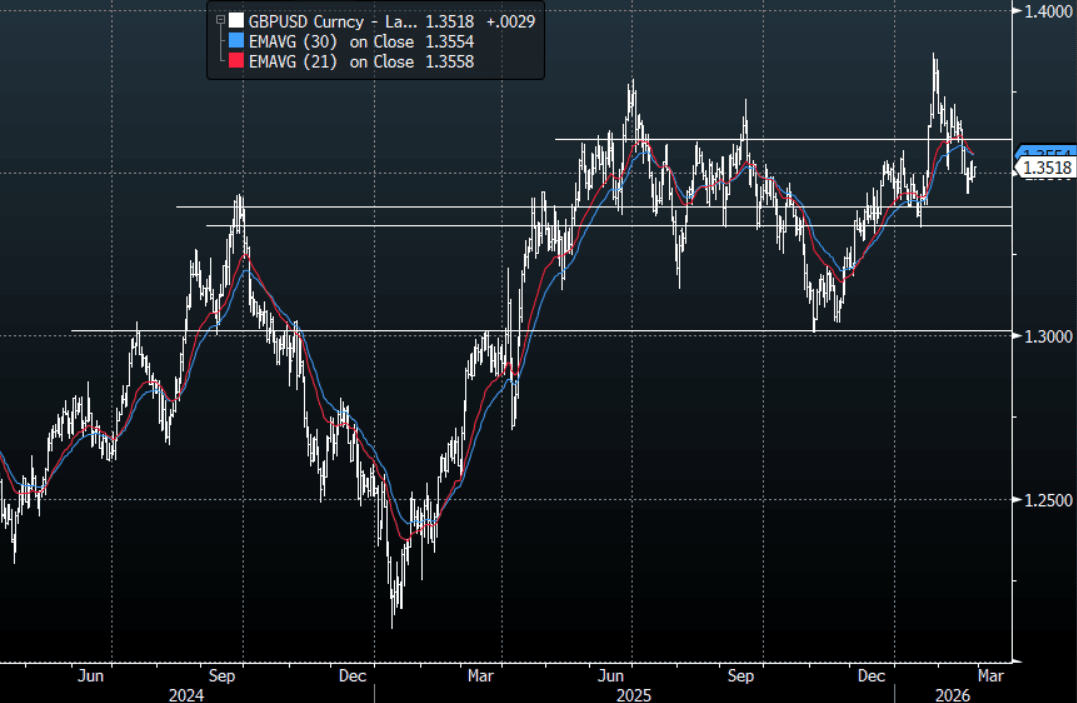Click the 2025 year label on time axis
The width and height of the screenshot is (1077, 703).
point(634,693)
